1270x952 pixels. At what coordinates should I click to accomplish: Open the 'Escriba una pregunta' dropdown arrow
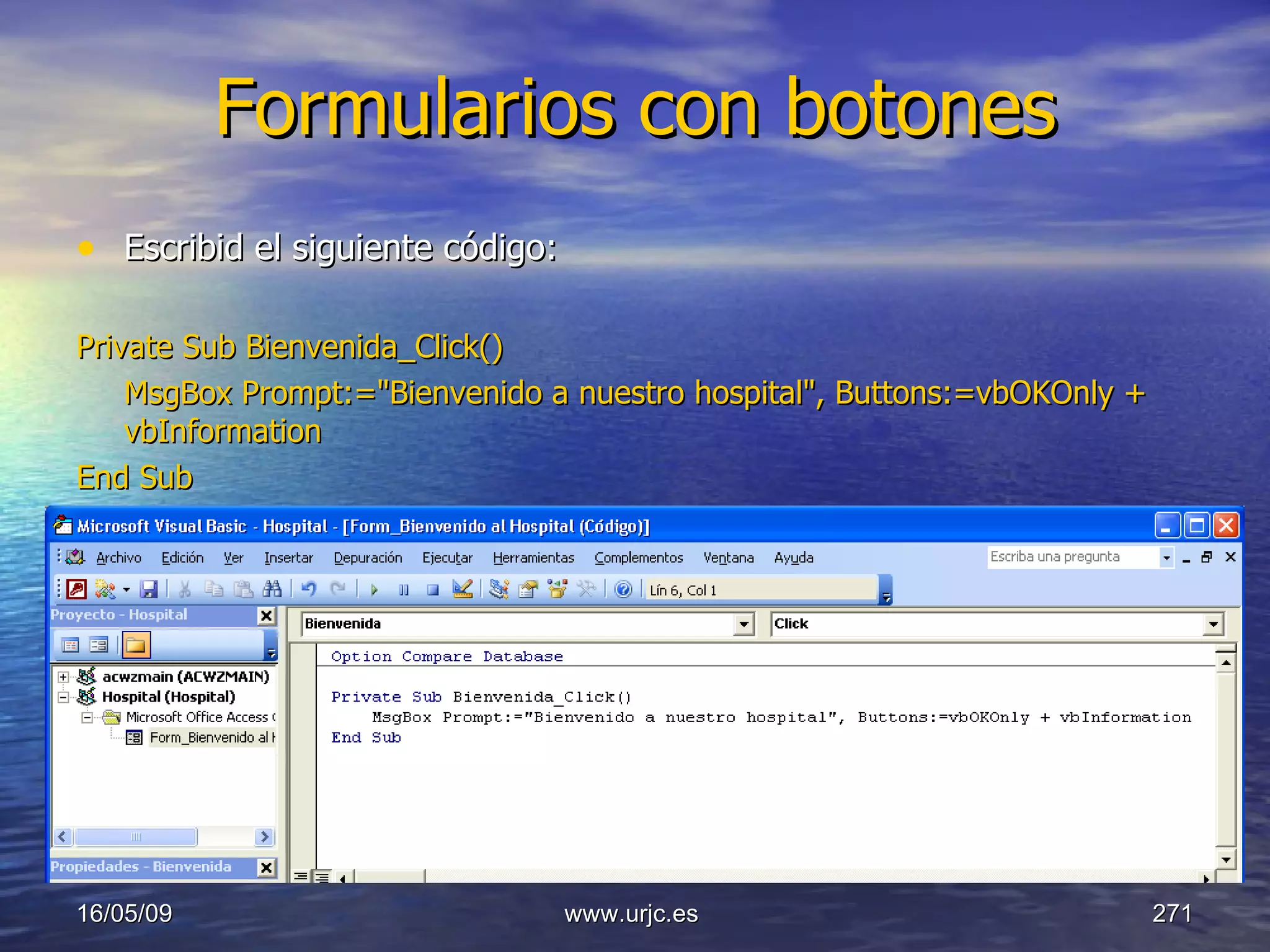1166,557
